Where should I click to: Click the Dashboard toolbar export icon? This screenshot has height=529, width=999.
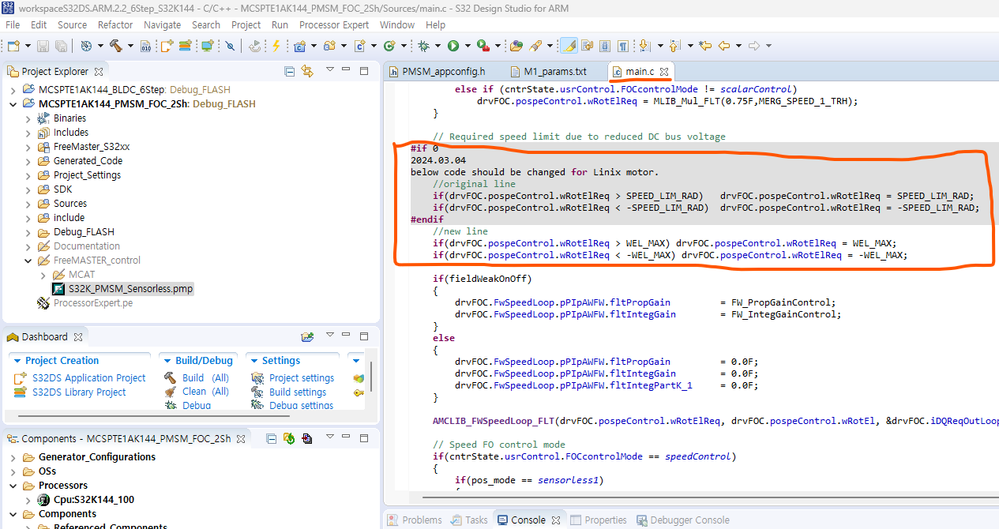pyautogui.click(x=307, y=337)
